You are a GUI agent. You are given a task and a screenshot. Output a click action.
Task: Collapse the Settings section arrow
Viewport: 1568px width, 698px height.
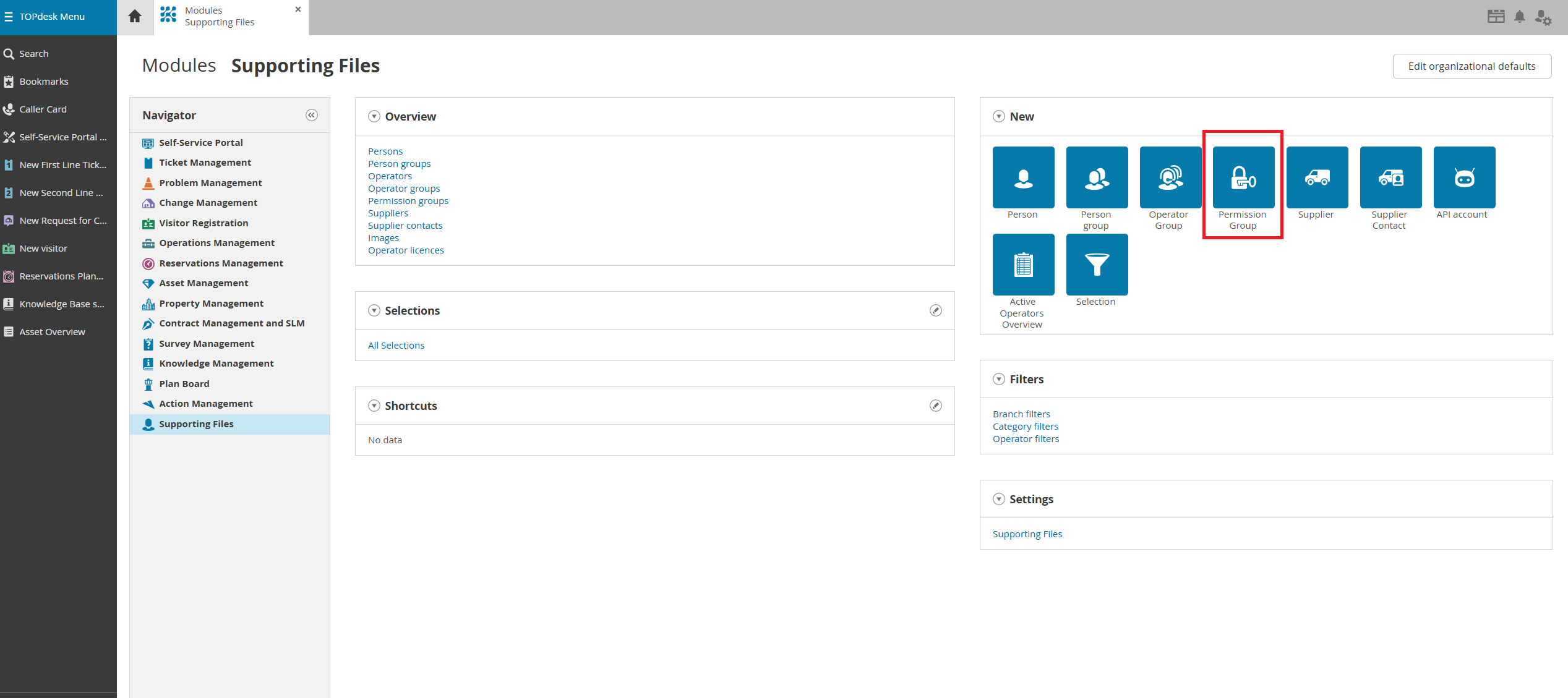pyautogui.click(x=999, y=499)
